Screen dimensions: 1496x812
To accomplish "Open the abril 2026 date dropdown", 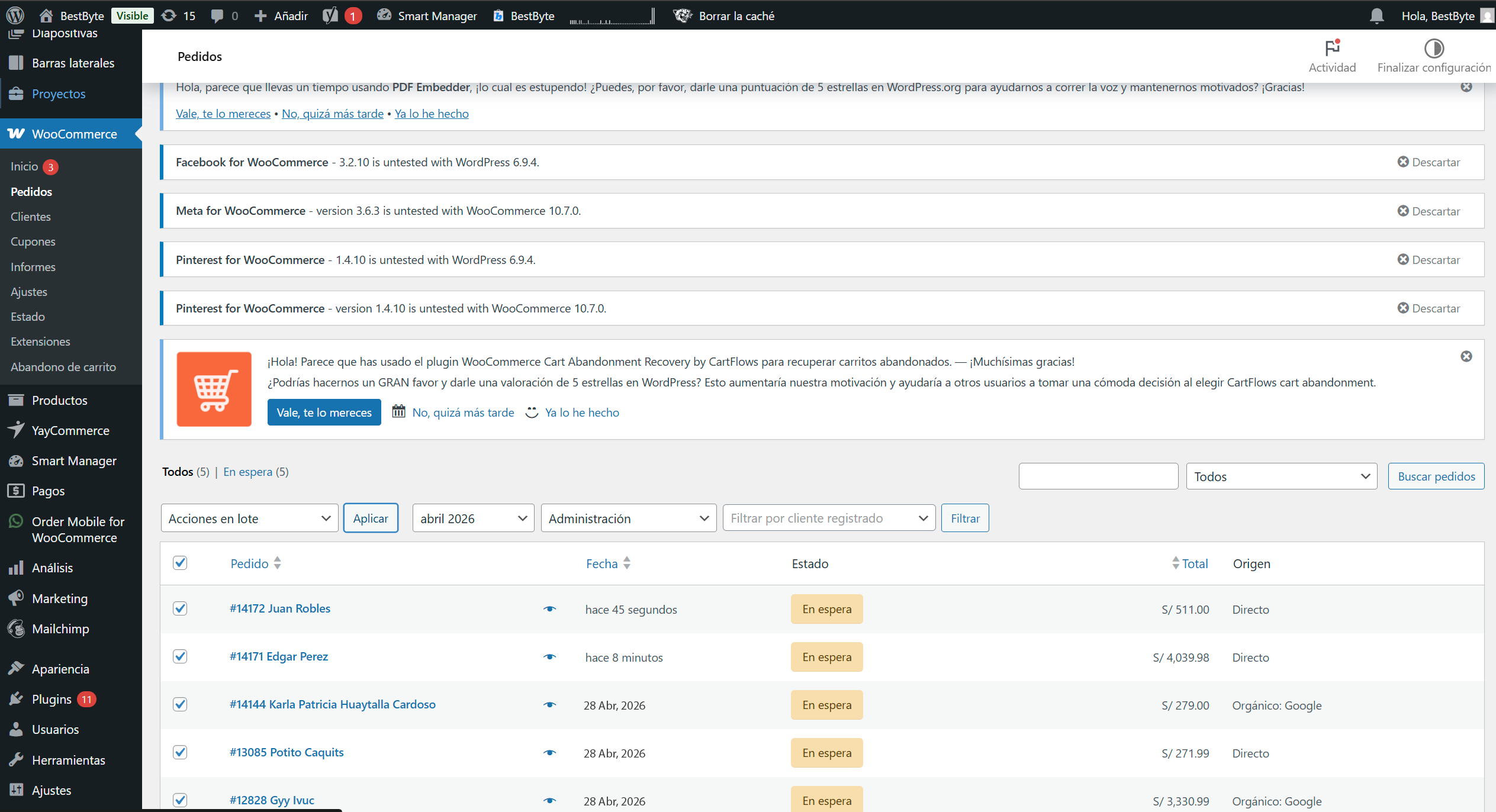I will coord(473,518).
